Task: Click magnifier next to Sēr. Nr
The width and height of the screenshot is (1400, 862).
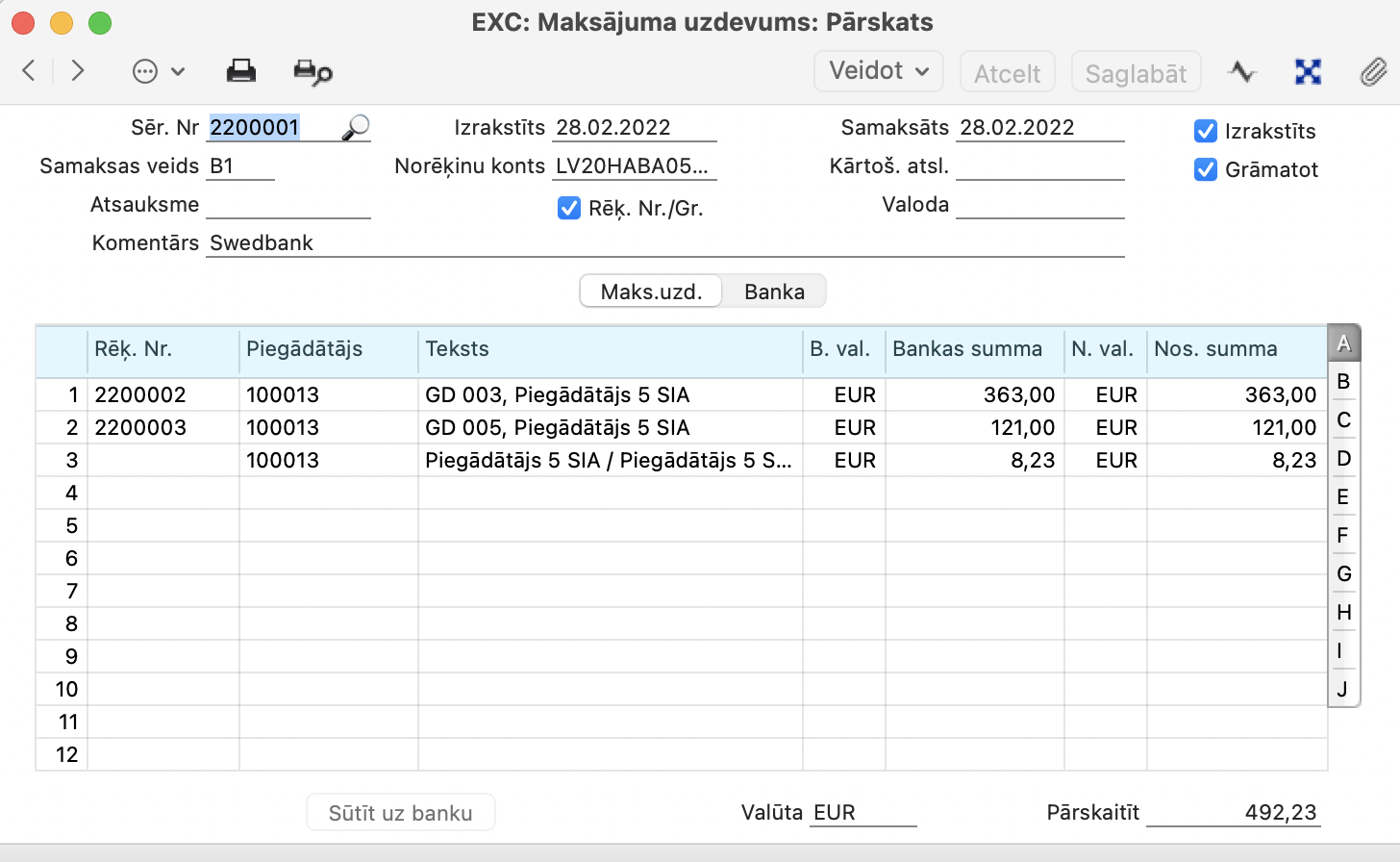Action: coord(356,127)
